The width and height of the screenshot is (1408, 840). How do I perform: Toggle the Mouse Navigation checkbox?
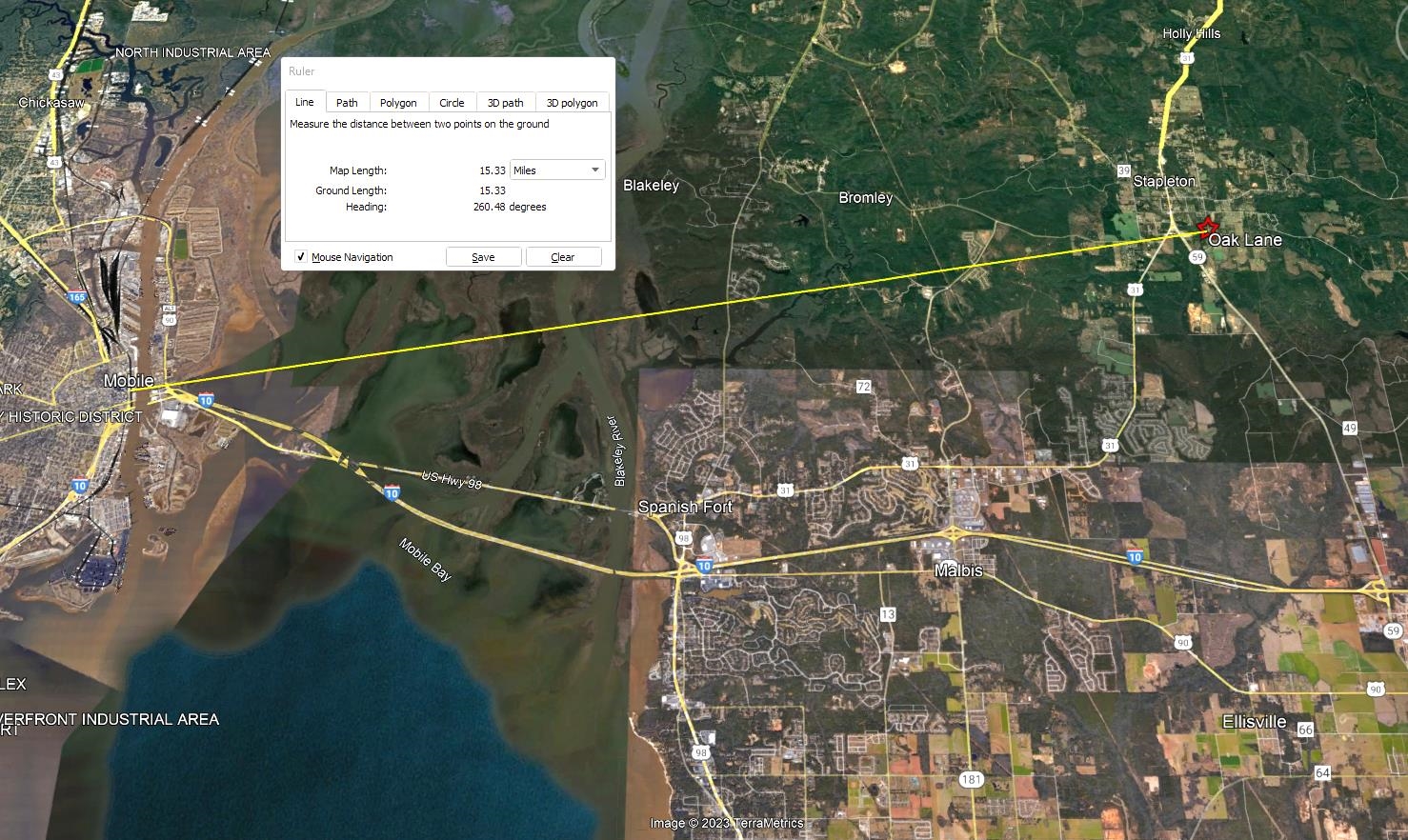pyautogui.click(x=301, y=257)
